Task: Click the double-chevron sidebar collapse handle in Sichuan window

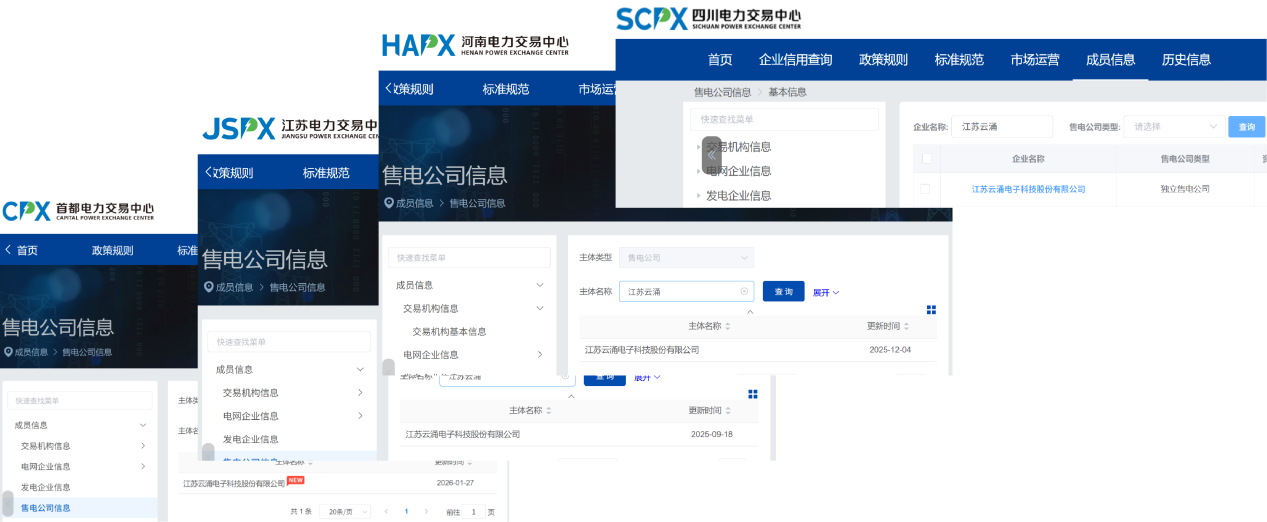Action: 711,155
